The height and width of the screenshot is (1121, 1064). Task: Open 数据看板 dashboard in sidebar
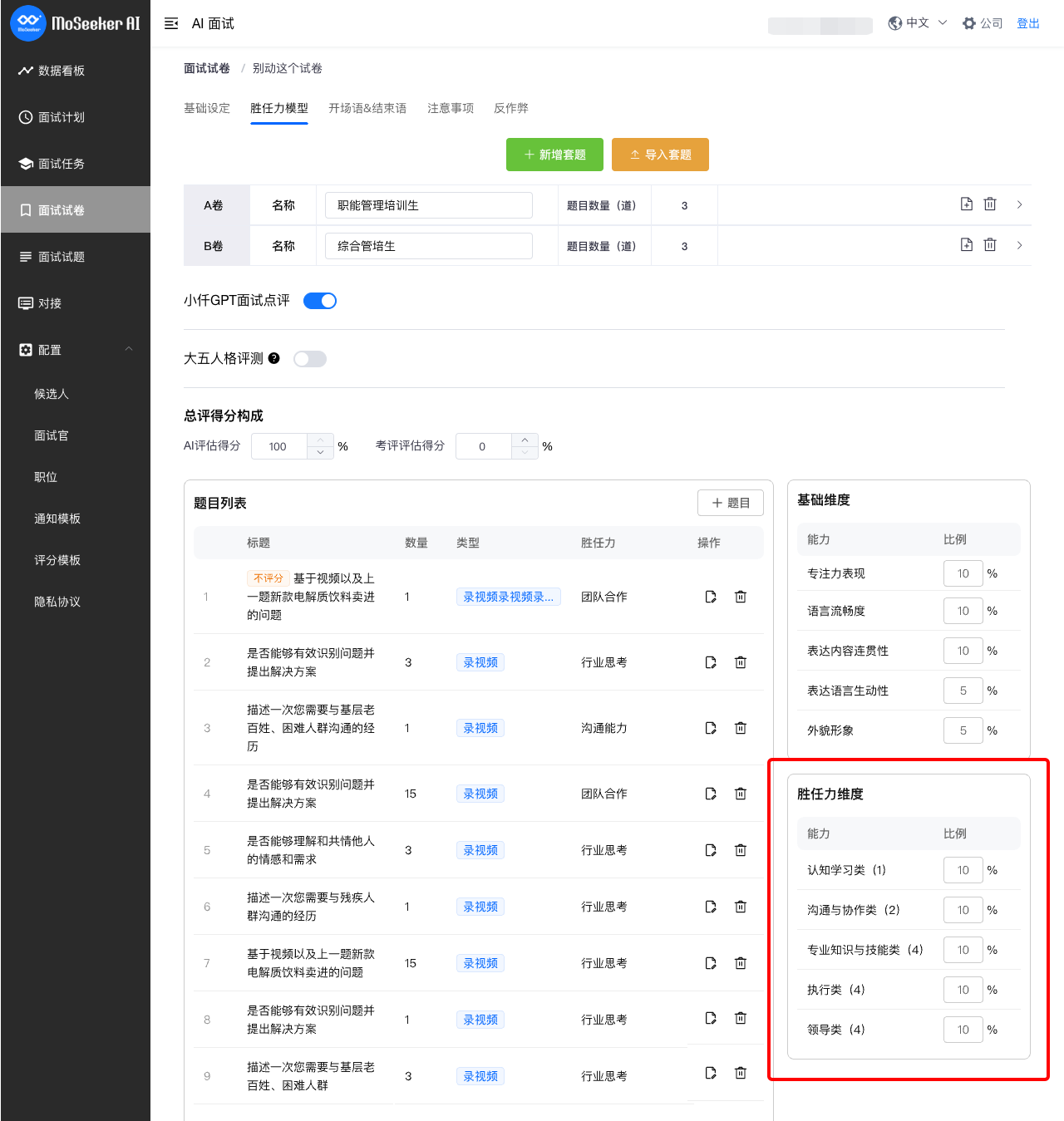point(75,71)
